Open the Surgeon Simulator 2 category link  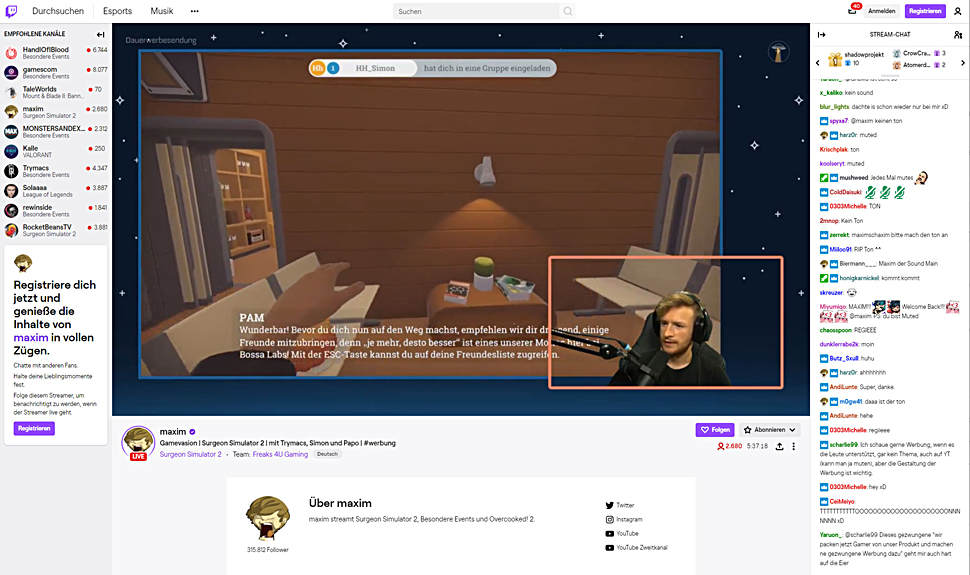point(191,454)
